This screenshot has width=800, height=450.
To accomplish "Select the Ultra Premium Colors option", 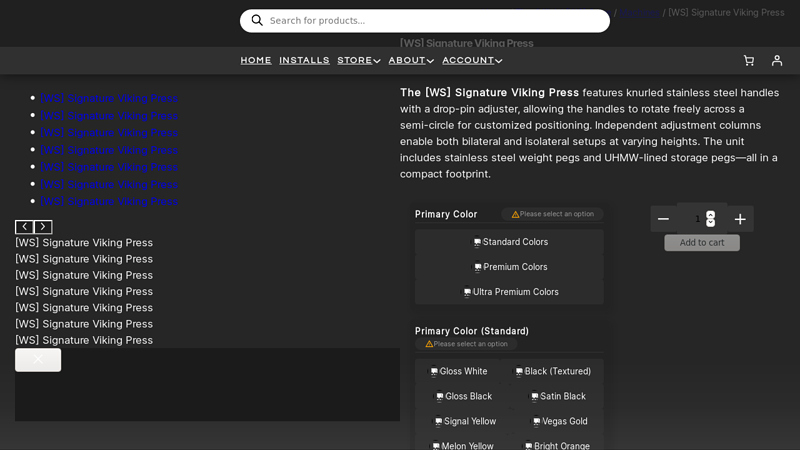I will (509, 292).
